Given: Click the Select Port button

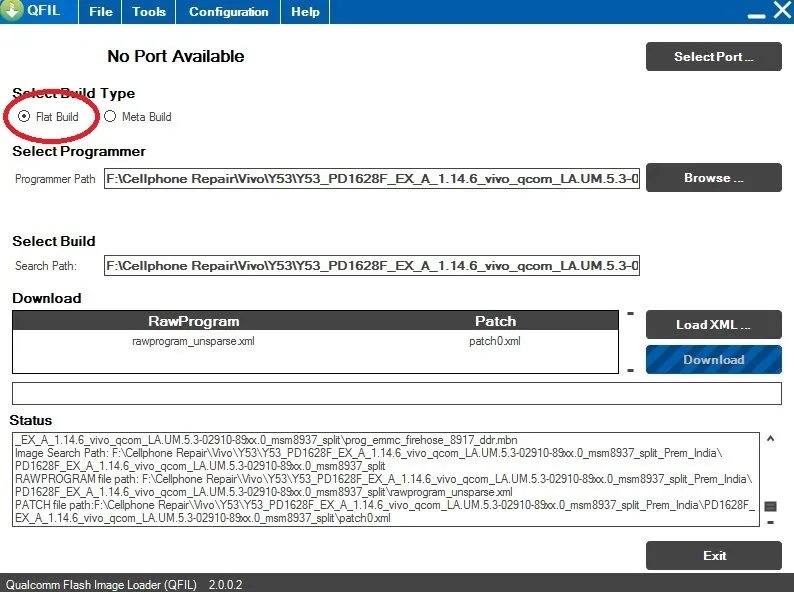Looking at the screenshot, I should point(713,57).
